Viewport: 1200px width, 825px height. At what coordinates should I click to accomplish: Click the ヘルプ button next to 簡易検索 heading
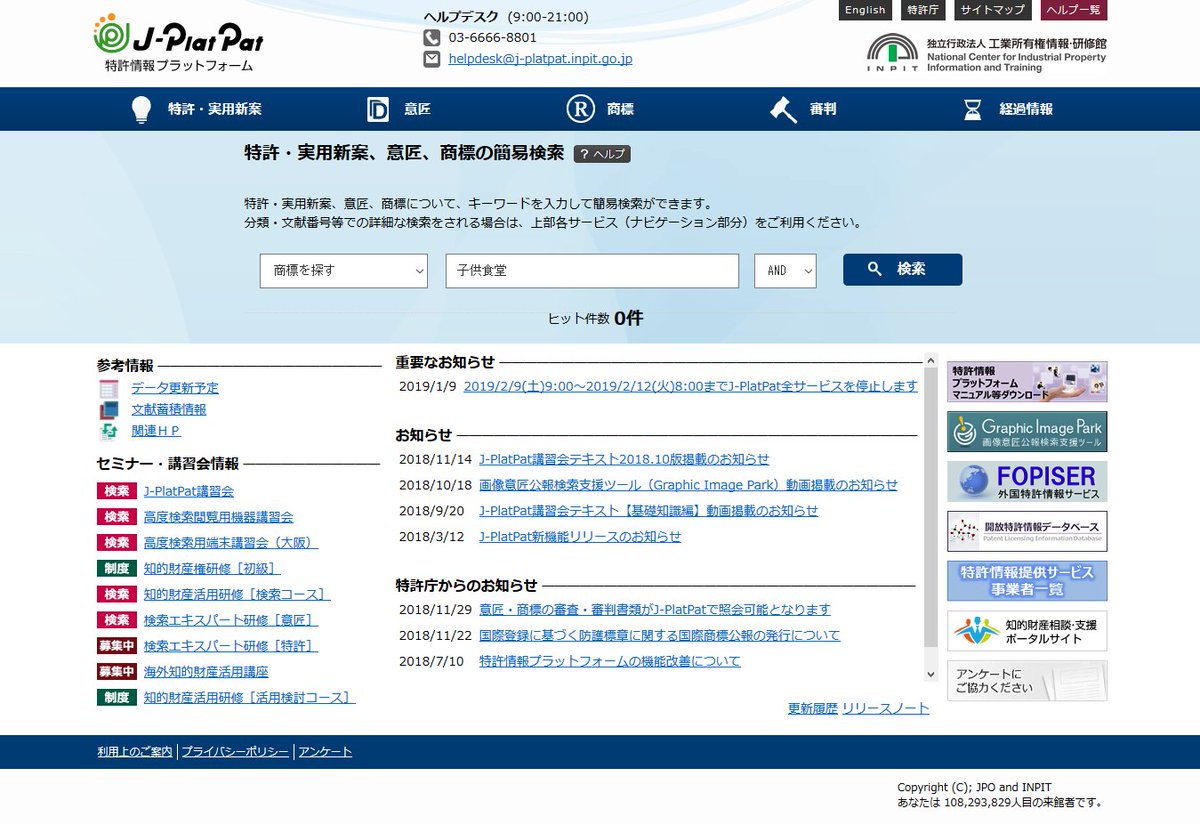point(602,154)
